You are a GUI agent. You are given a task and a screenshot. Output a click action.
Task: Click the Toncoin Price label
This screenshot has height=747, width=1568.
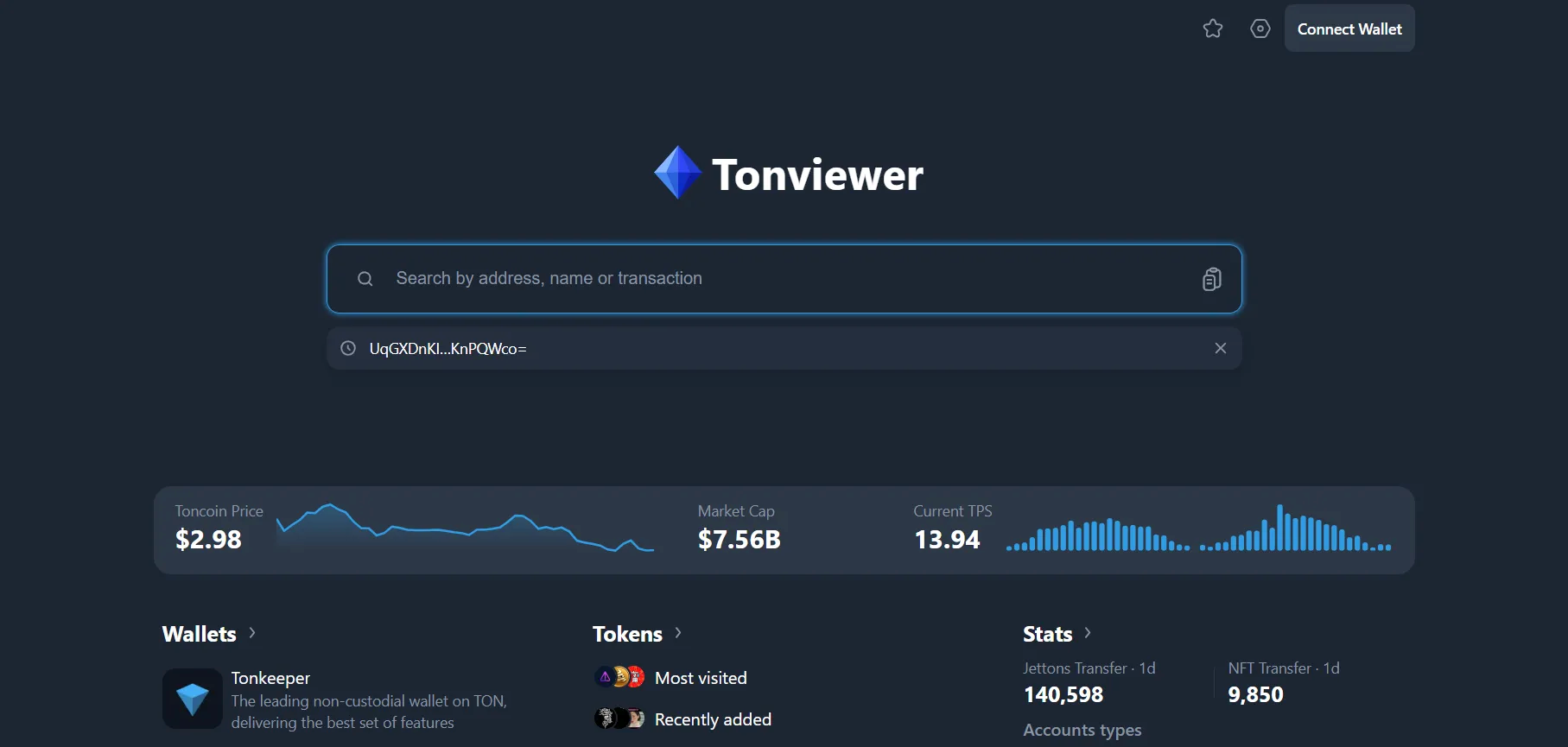pyautogui.click(x=219, y=511)
